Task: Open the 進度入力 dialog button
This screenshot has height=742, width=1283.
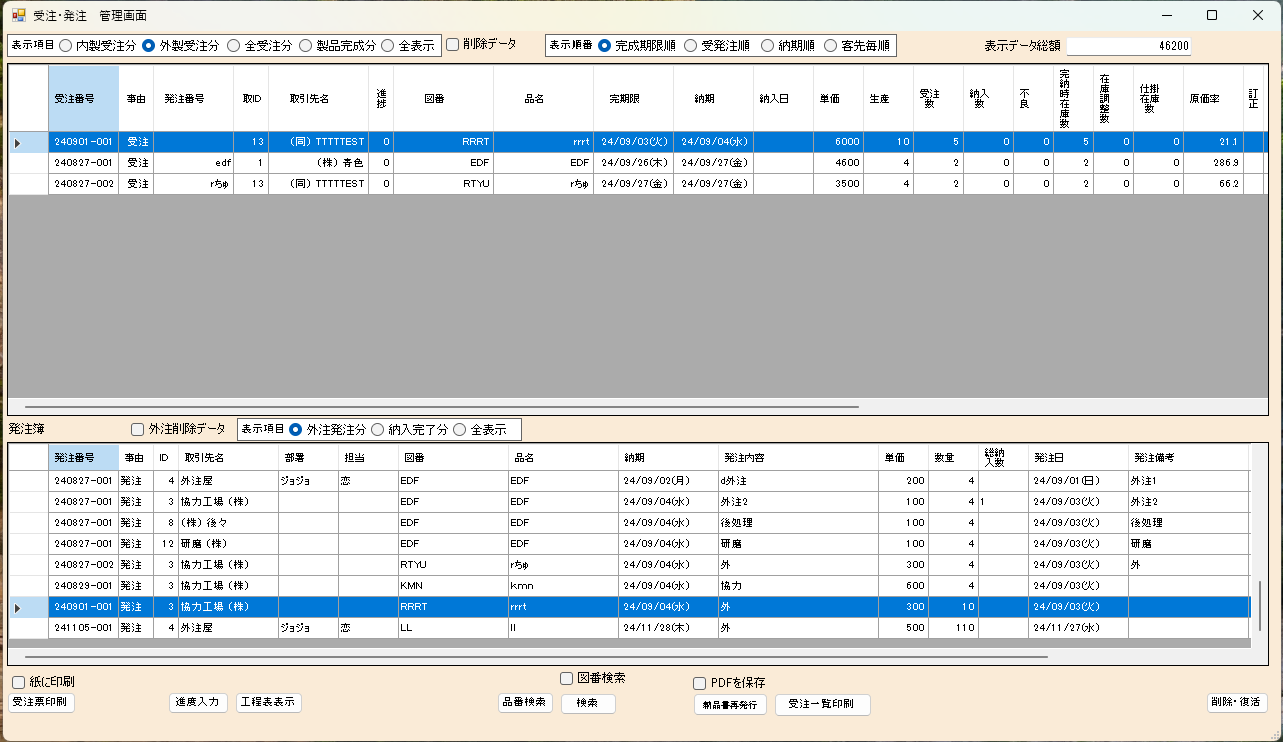Action: [198, 702]
